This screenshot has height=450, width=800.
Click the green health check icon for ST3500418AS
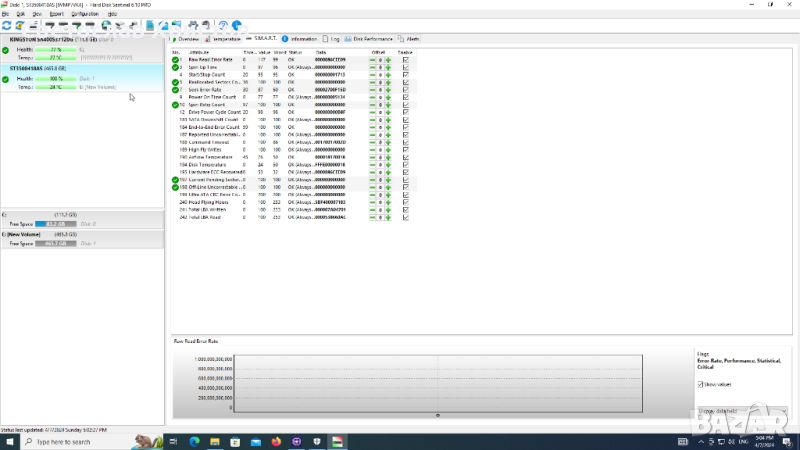[6, 77]
